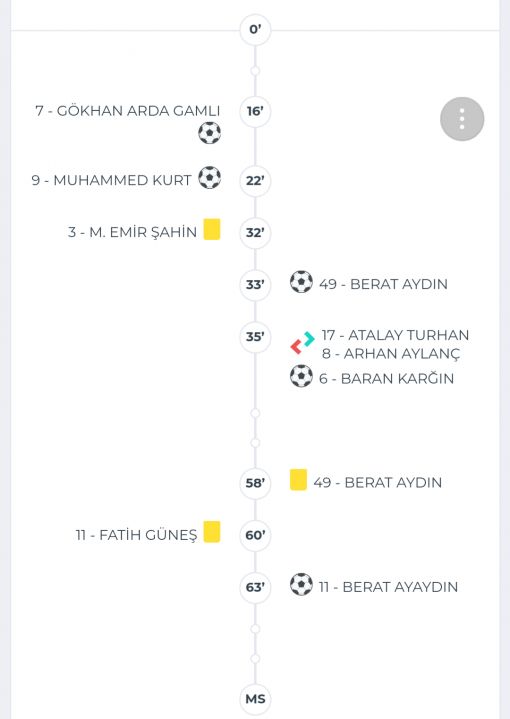510x719 pixels.
Task: Select the 16' timeline marker
Action: tap(255, 111)
